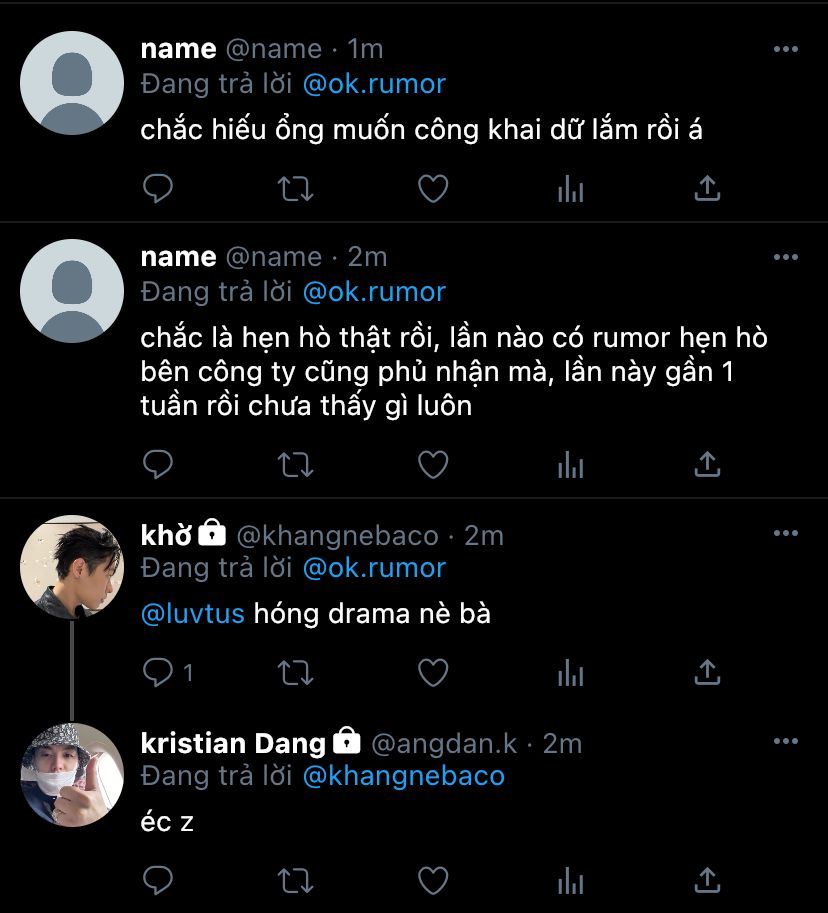The height and width of the screenshot is (913, 828).
Task: Share the "hóng drama nè bà" tweet
Action: pyautogui.click(x=707, y=672)
